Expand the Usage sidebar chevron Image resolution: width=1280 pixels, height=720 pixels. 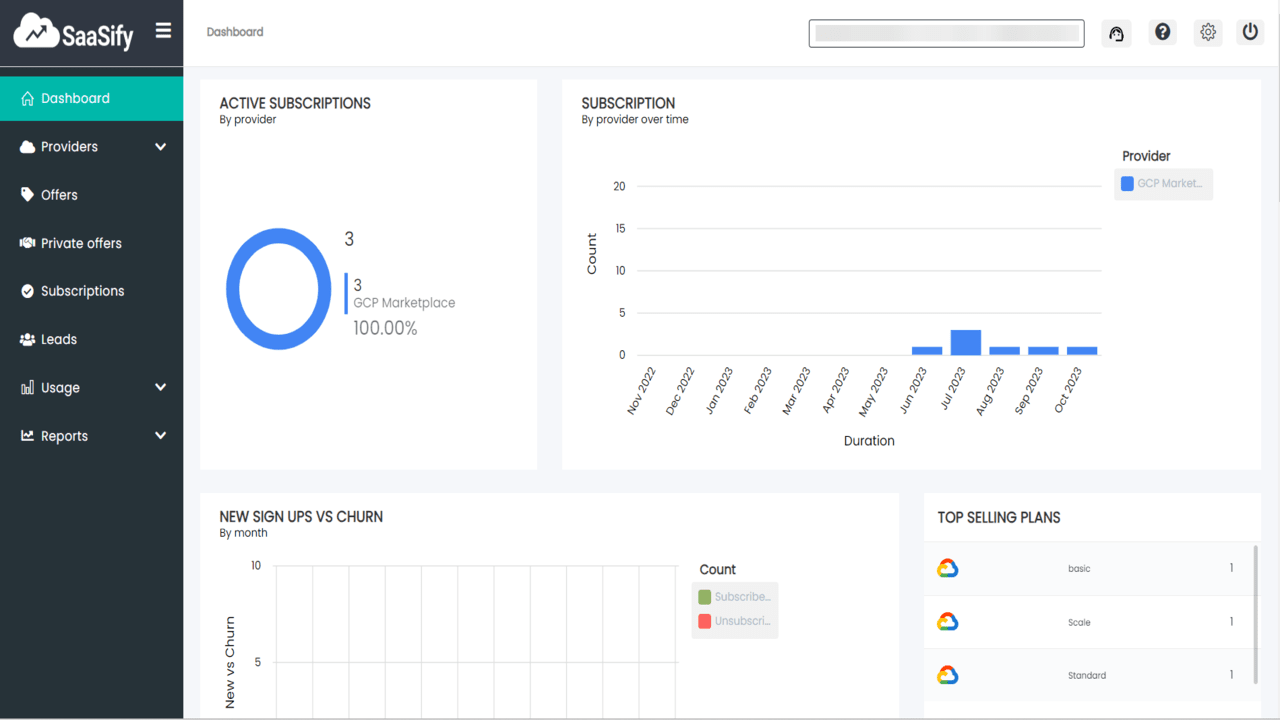point(161,388)
